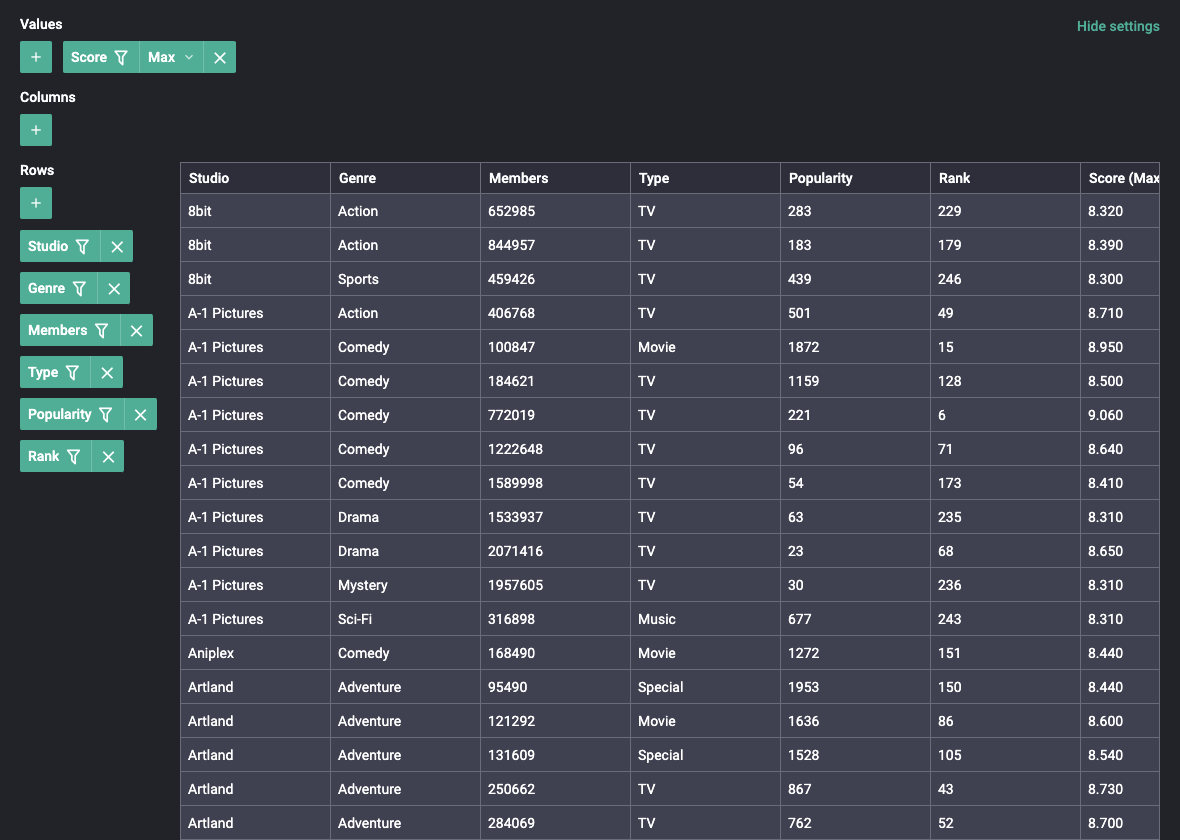Remove the Rank row field

tap(108, 456)
